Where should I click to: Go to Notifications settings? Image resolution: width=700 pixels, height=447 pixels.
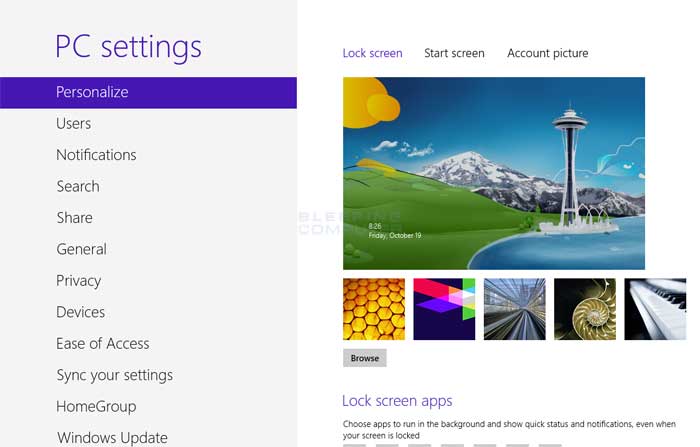tap(96, 155)
